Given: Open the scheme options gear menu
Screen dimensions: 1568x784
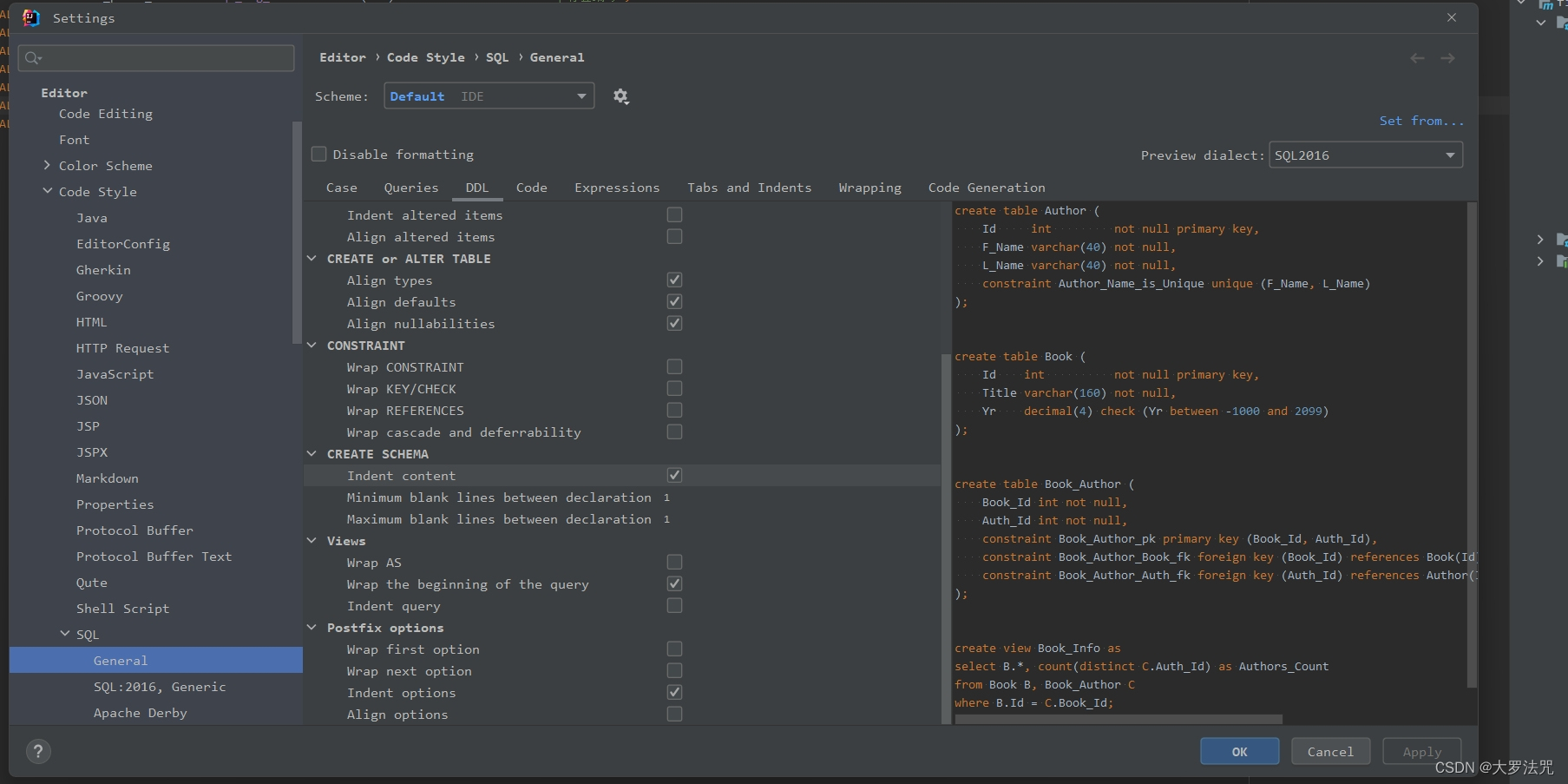Looking at the screenshot, I should pos(620,96).
